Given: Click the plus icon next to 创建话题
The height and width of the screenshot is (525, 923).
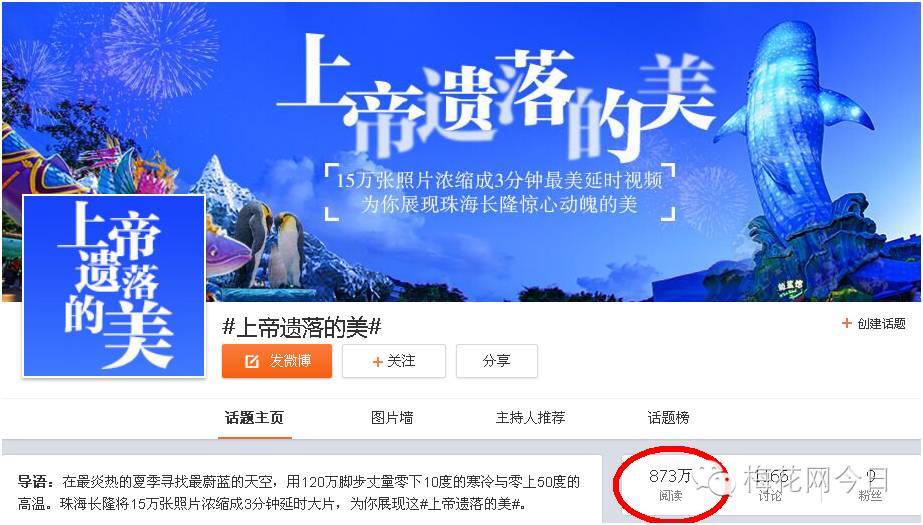Looking at the screenshot, I should (x=846, y=323).
